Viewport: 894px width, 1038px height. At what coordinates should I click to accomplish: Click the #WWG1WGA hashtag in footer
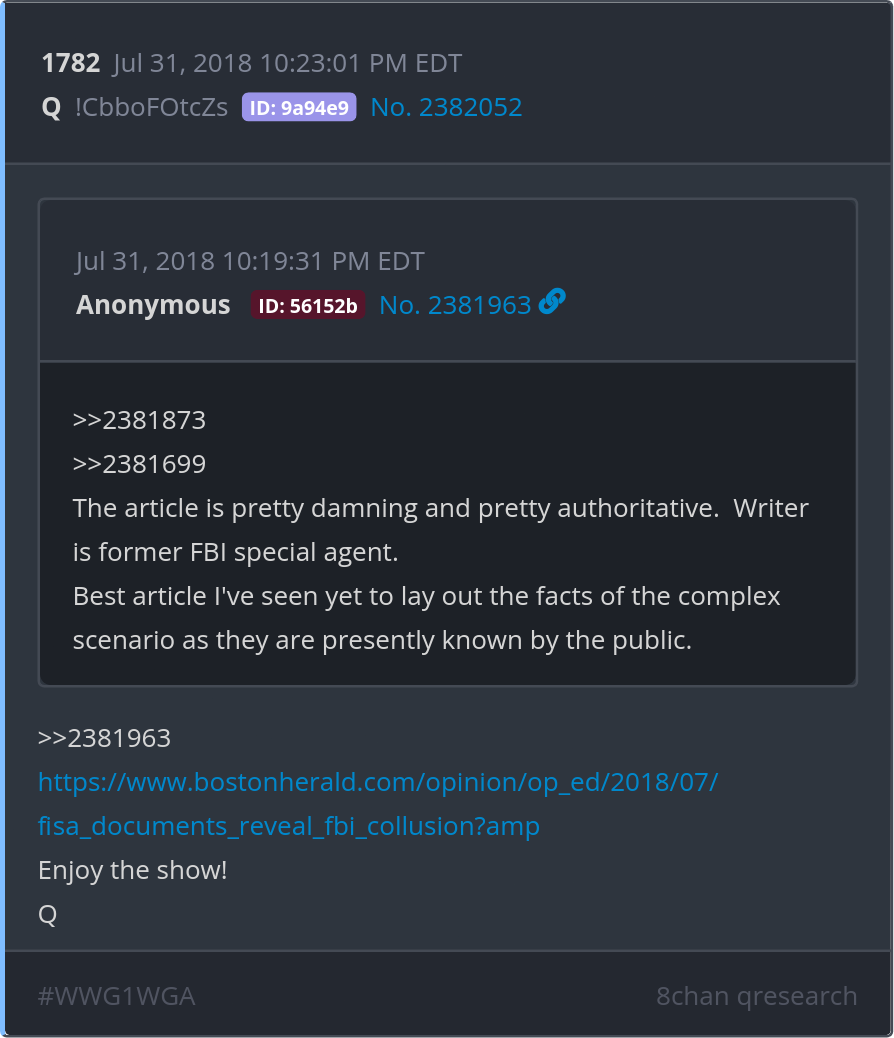click(117, 996)
